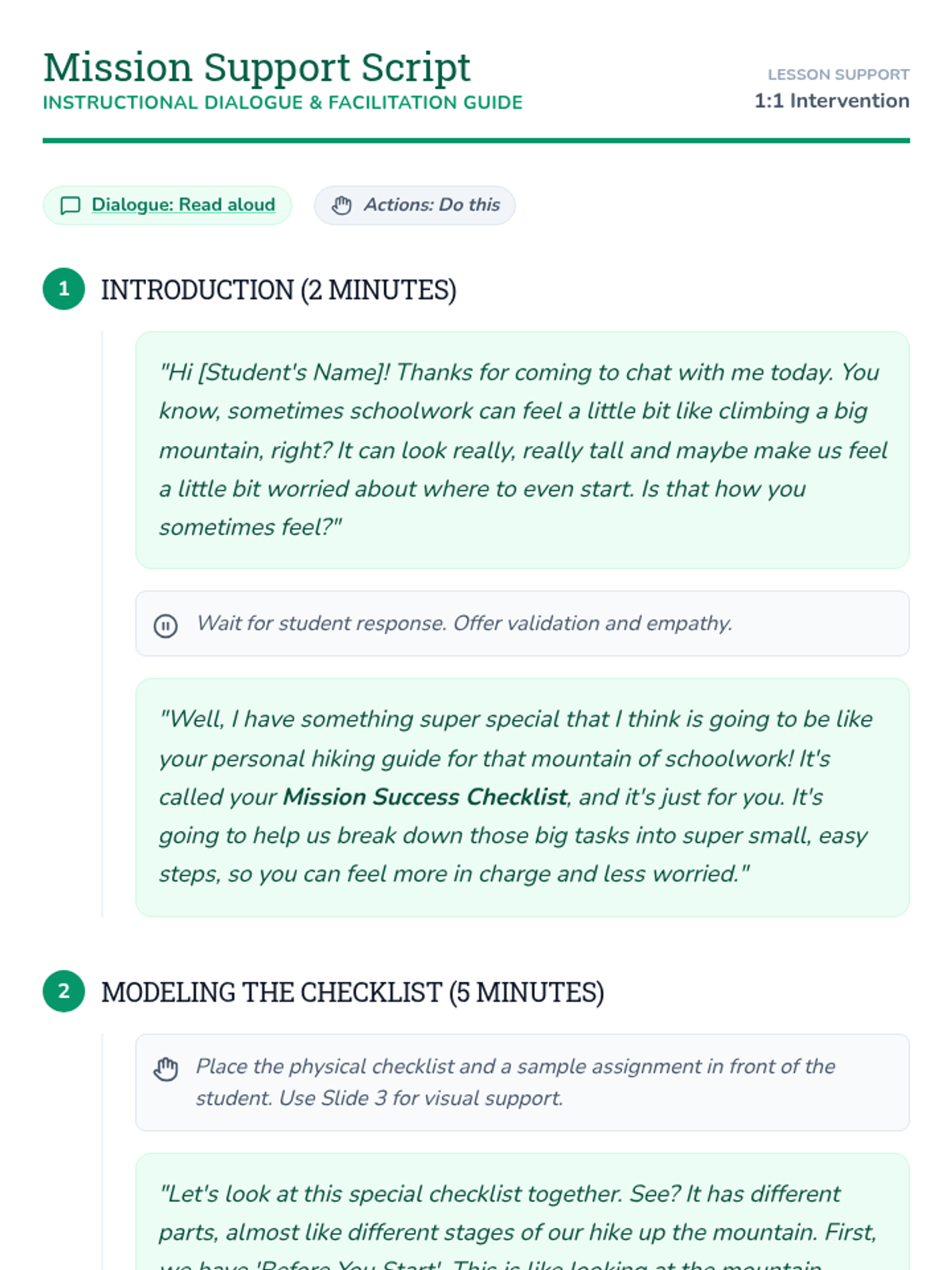Select the green step 2 circle badge
This screenshot has height=1270, width=952.
tap(63, 991)
